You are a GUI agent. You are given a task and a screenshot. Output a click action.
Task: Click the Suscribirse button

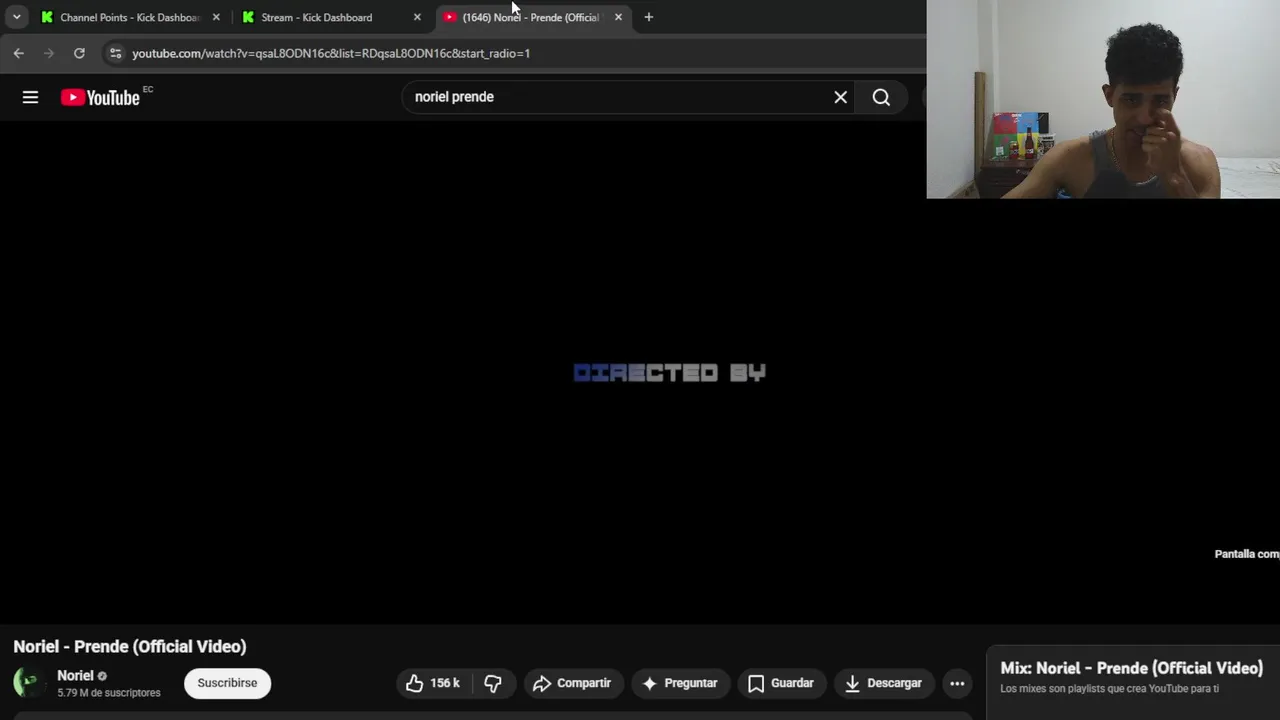coord(227,683)
